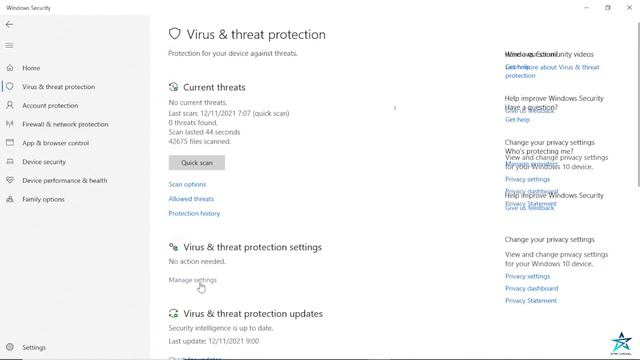The height and width of the screenshot is (360, 640).
Task: Click the Device performance & health heart icon
Action: [x=10, y=180]
